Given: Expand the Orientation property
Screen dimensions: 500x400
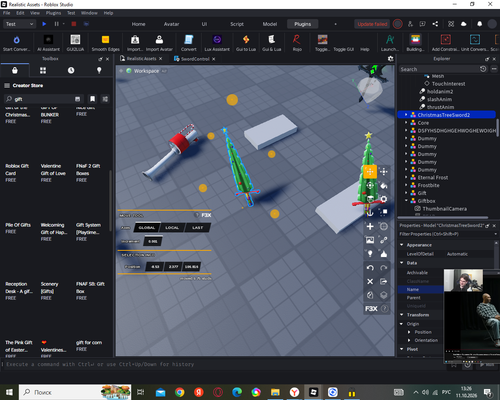Looking at the screenshot, I should pos(409,340).
